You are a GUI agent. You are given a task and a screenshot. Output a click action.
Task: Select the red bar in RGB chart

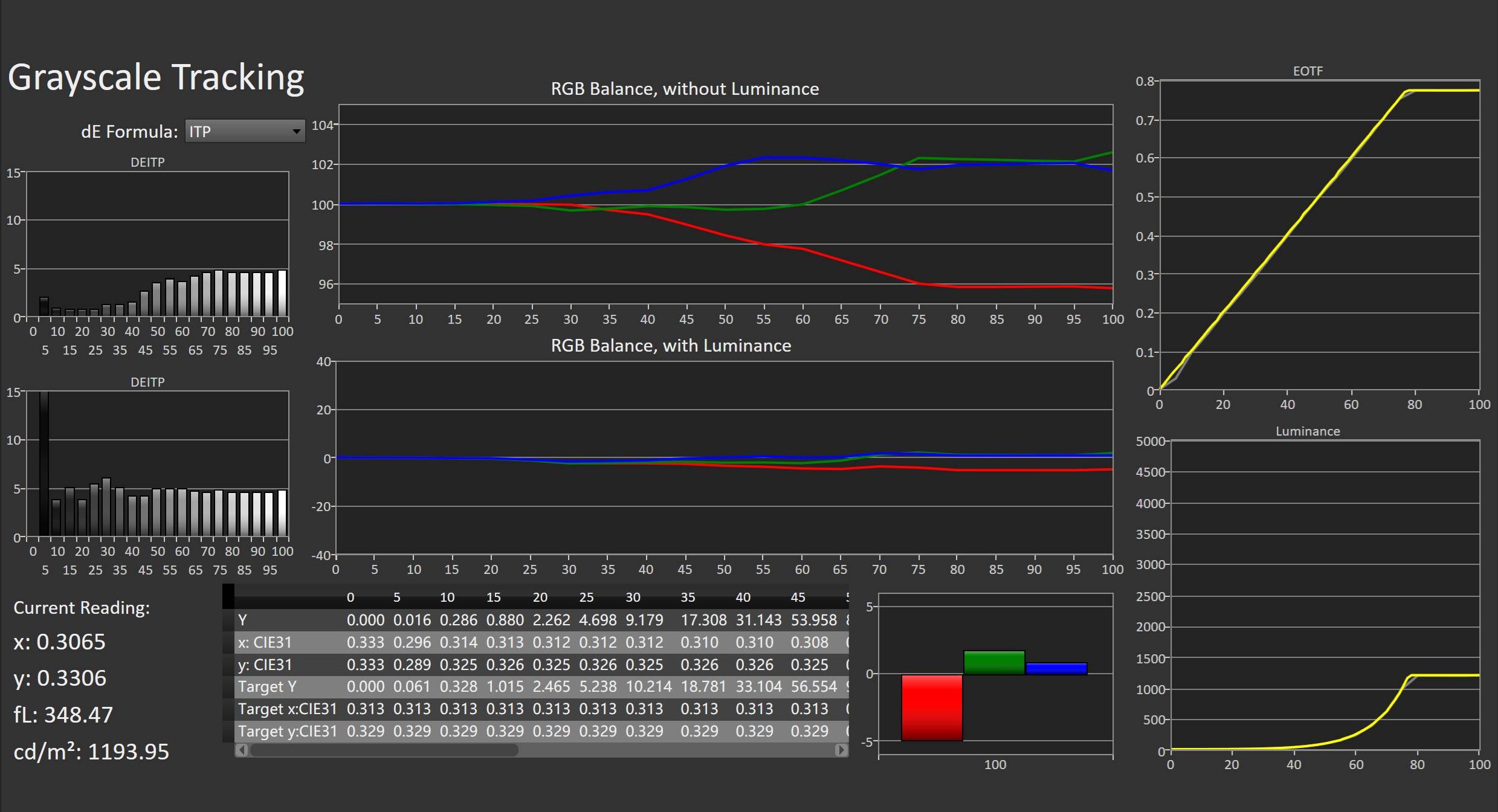click(931, 707)
